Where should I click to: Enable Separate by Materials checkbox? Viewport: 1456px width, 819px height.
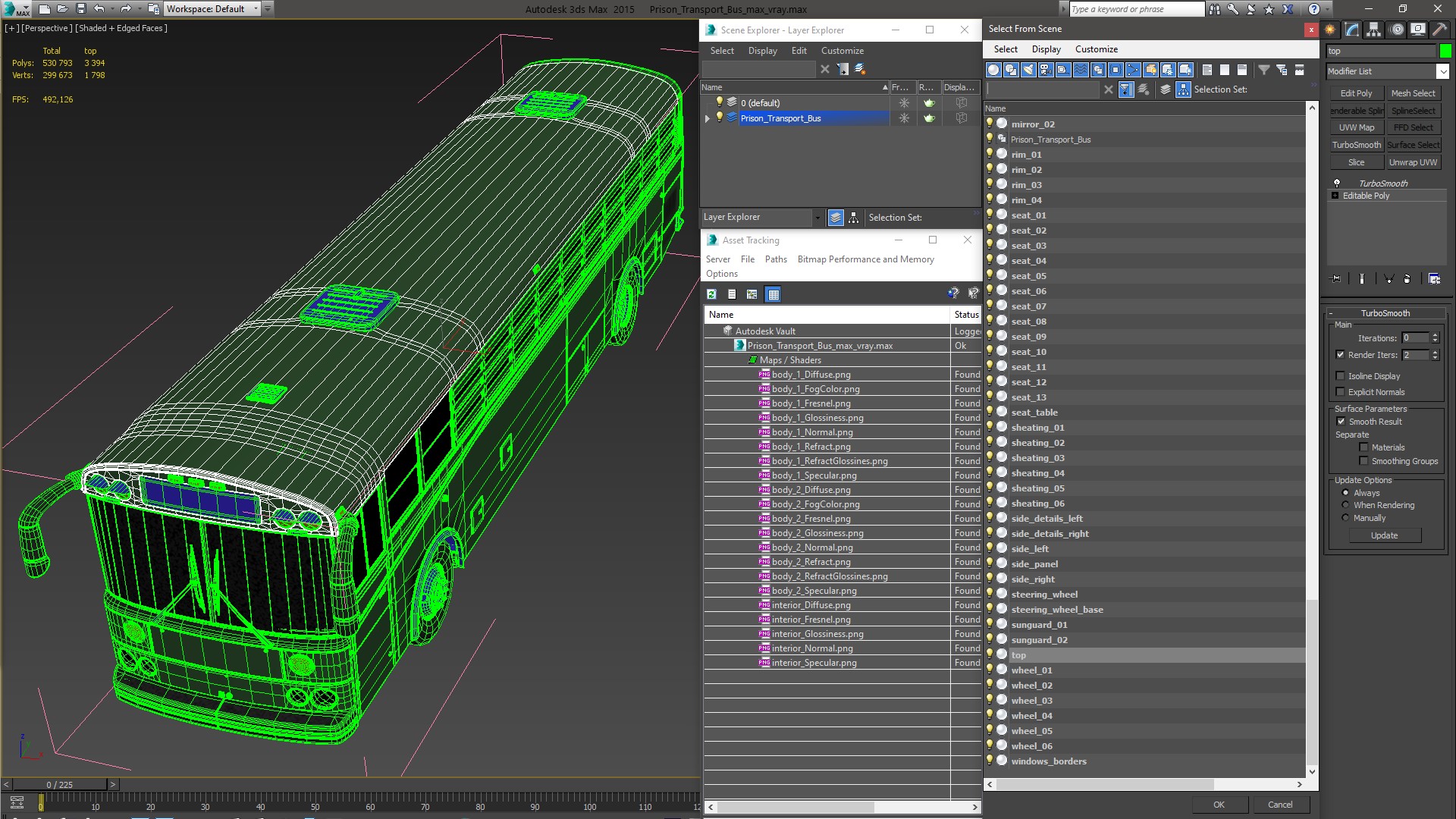pyautogui.click(x=1363, y=447)
